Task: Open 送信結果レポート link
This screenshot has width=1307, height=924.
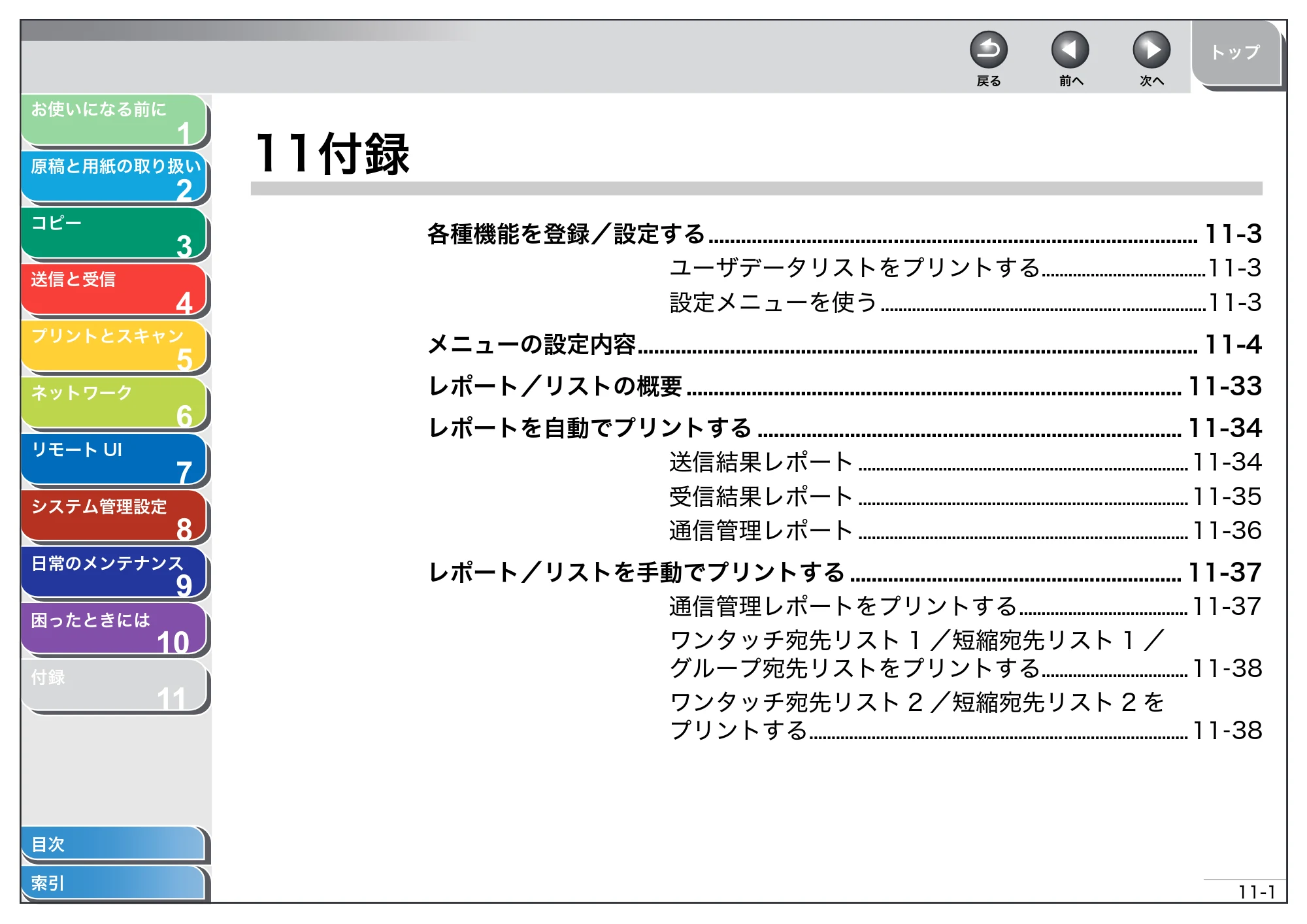Action: pos(965,462)
